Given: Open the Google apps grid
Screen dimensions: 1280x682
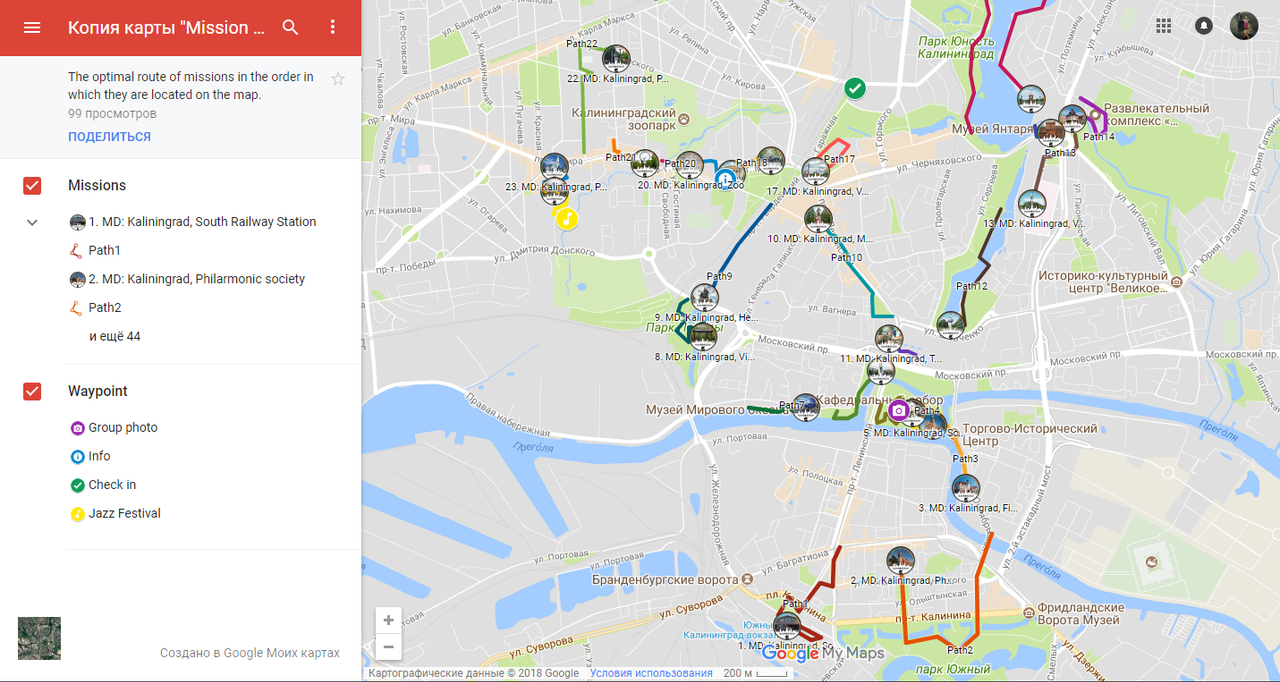Looking at the screenshot, I should click(x=1163, y=26).
